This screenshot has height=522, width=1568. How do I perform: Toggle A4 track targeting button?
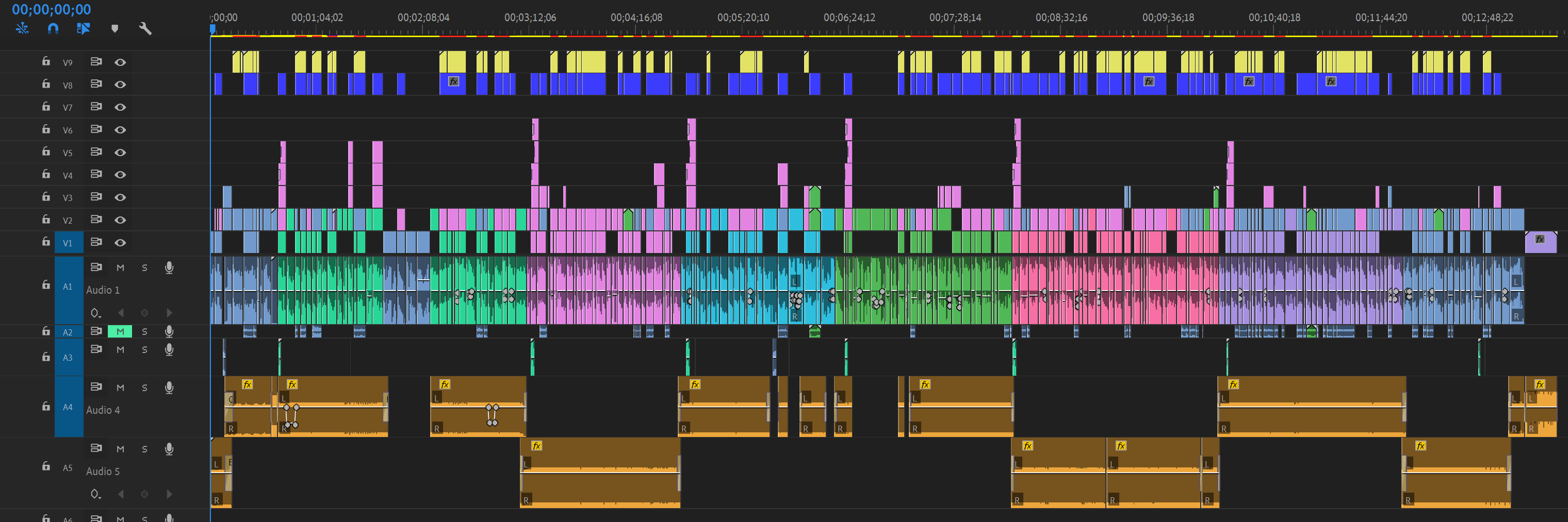coord(68,407)
